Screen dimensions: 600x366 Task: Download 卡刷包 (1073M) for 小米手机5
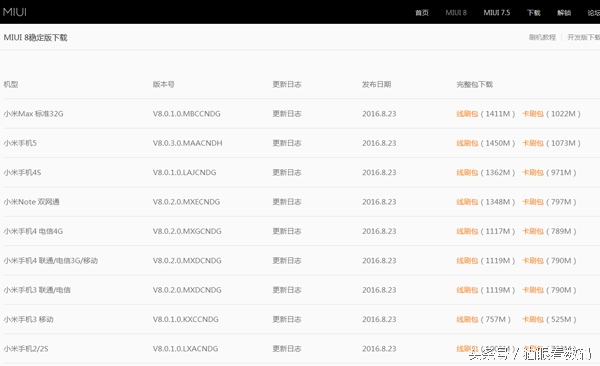coord(533,143)
